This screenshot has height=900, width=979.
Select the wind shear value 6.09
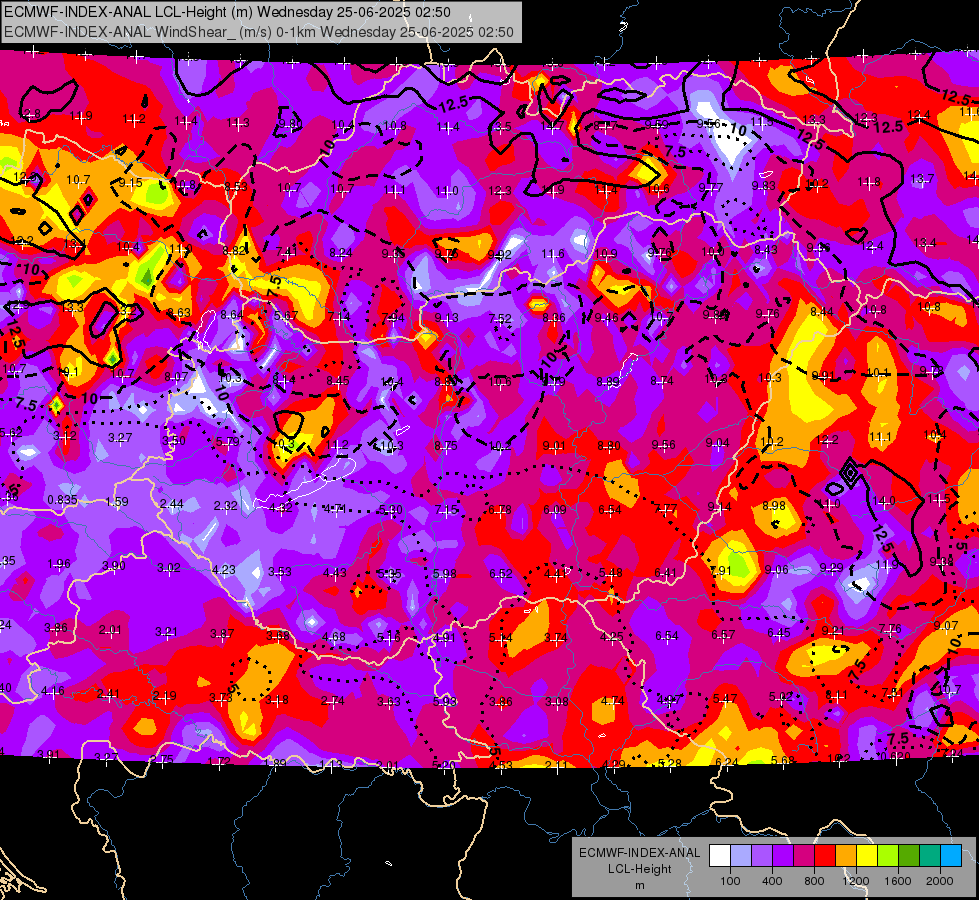coord(554,510)
